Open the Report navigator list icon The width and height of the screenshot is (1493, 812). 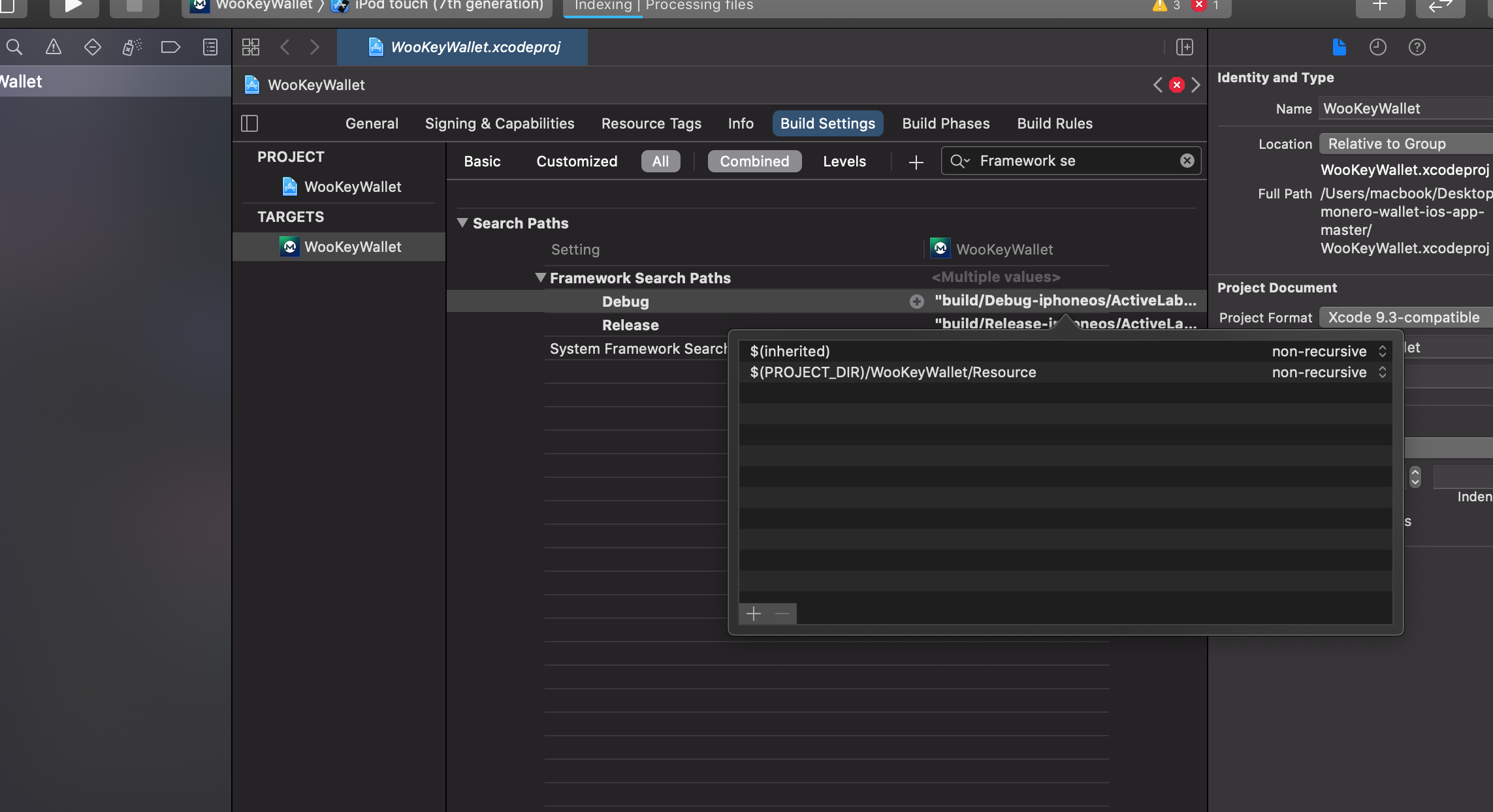pos(210,47)
